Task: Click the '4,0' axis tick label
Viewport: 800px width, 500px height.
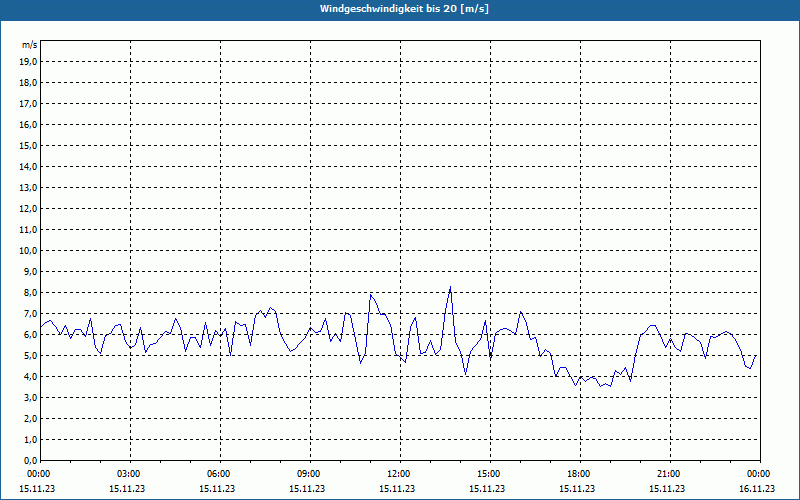Action: tap(30, 377)
